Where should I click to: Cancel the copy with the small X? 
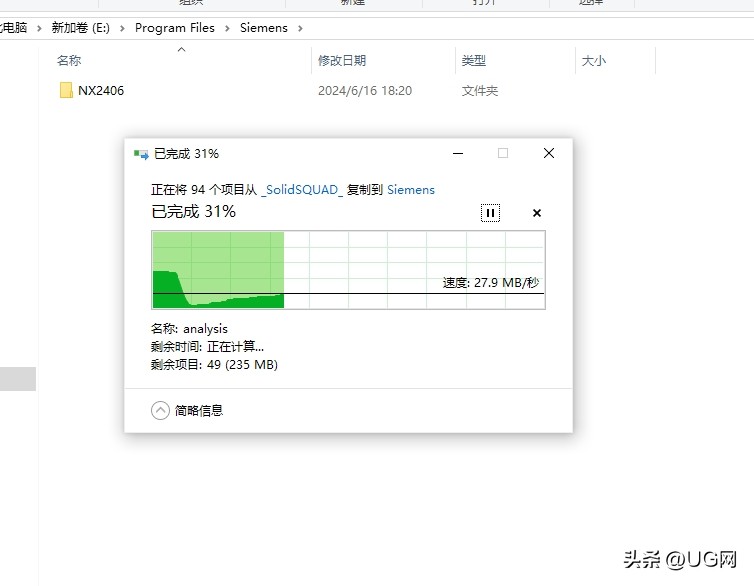click(537, 213)
